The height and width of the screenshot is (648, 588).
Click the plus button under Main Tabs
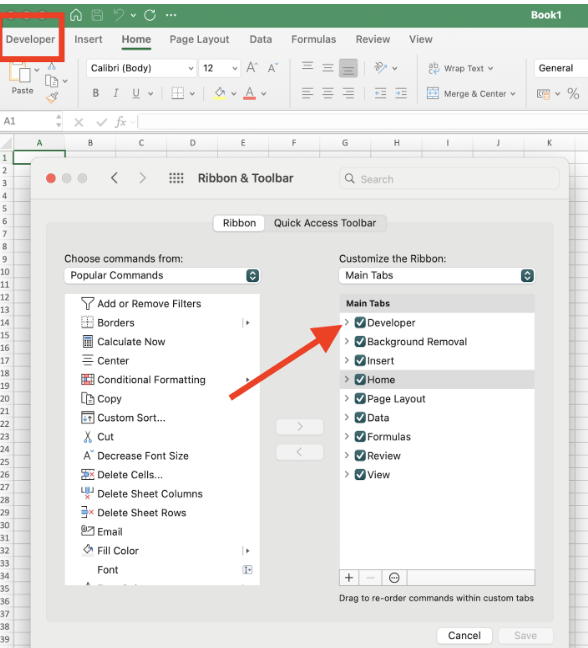pyautogui.click(x=349, y=577)
